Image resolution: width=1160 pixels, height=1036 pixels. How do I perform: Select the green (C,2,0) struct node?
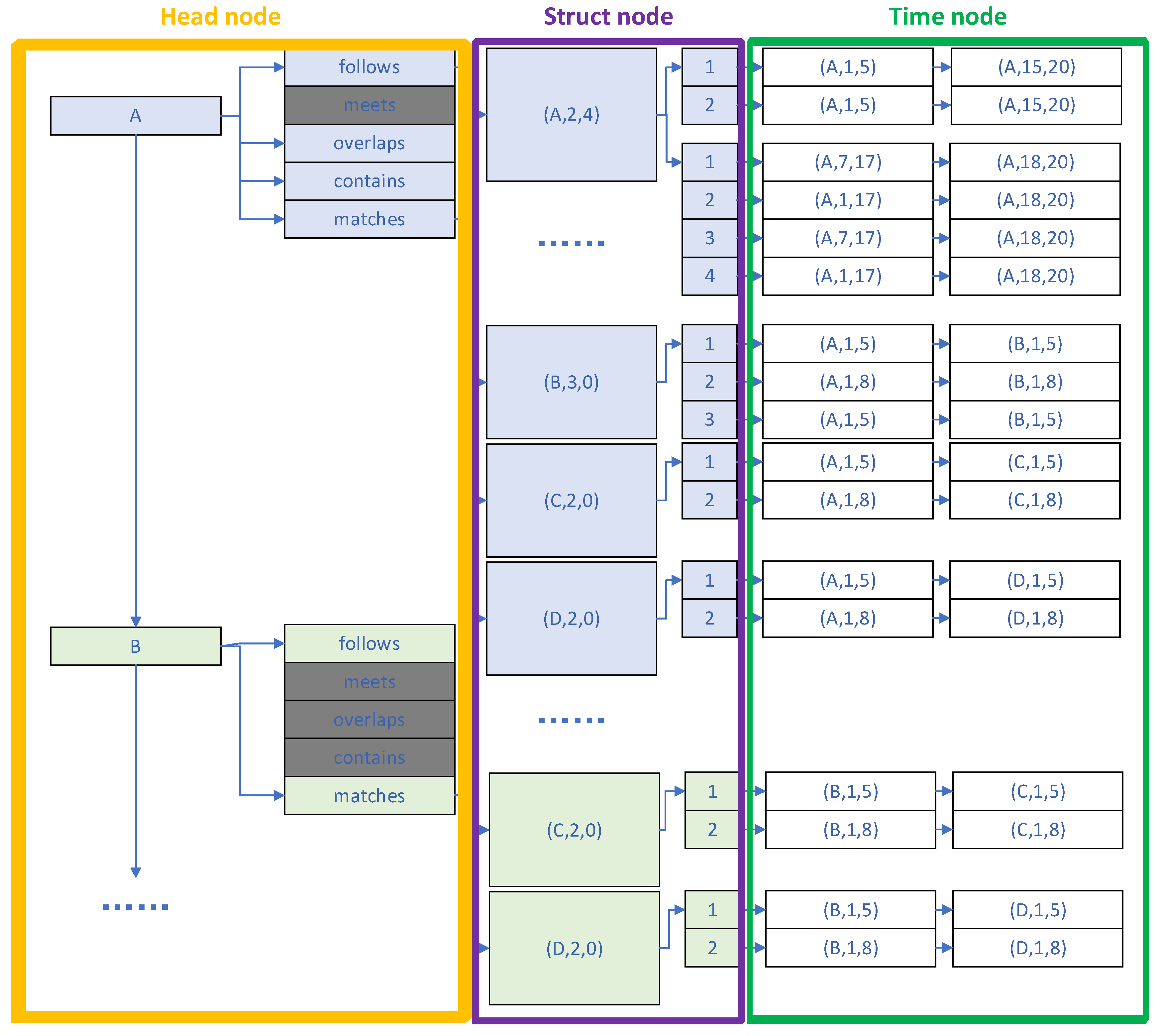pos(574,830)
